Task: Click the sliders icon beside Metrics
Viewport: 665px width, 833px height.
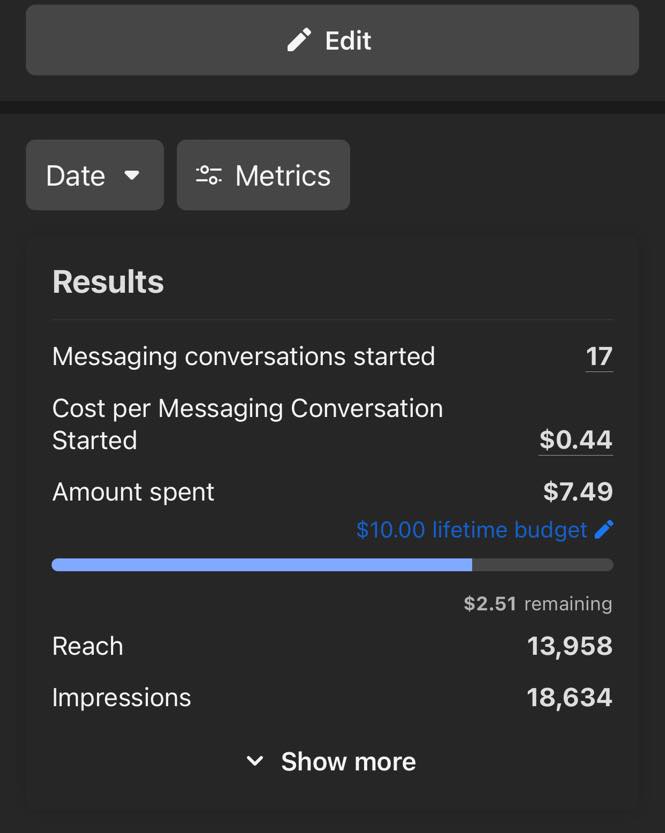Action: [208, 176]
